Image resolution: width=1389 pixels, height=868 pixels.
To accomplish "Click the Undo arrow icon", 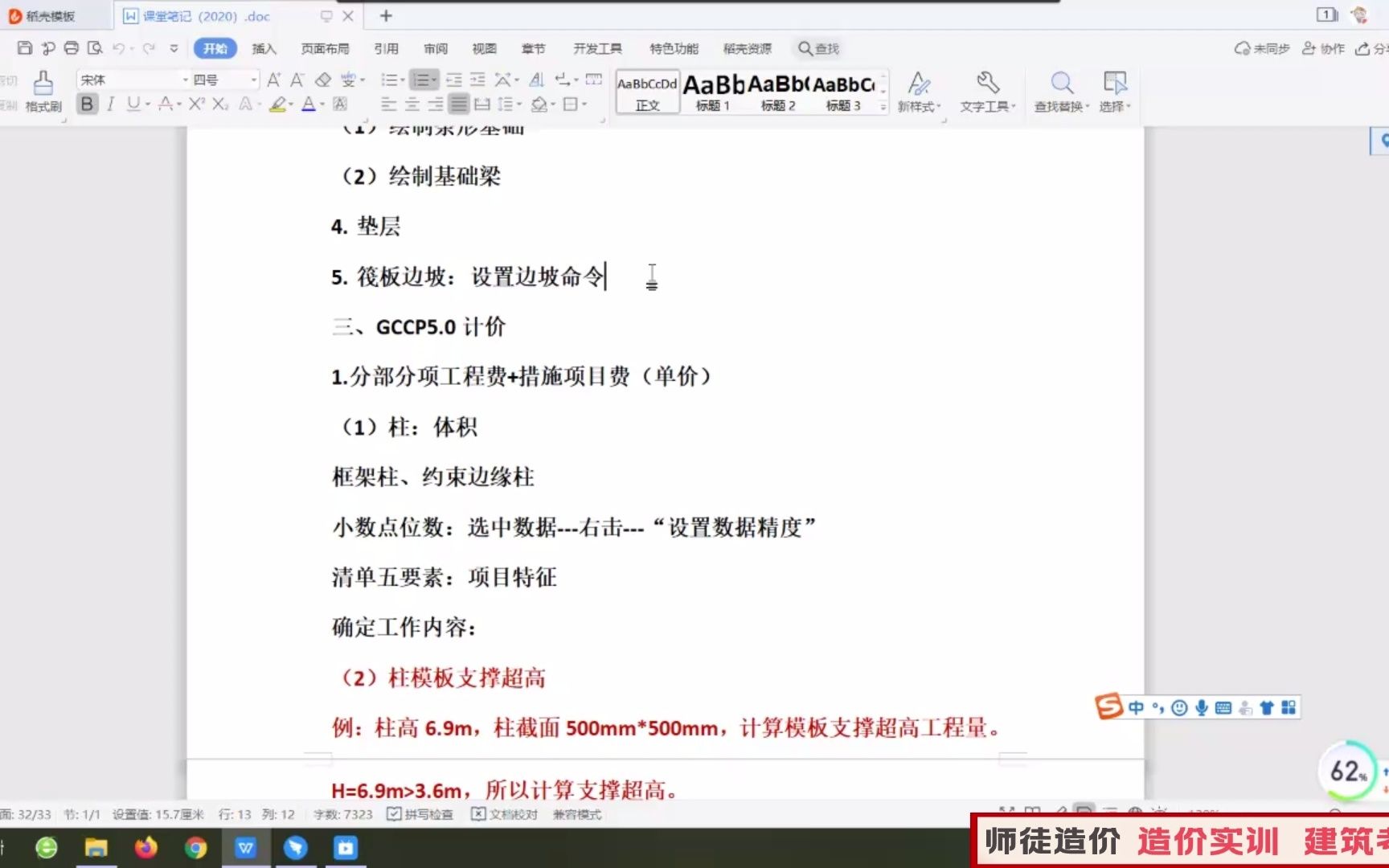I will (x=119, y=48).
